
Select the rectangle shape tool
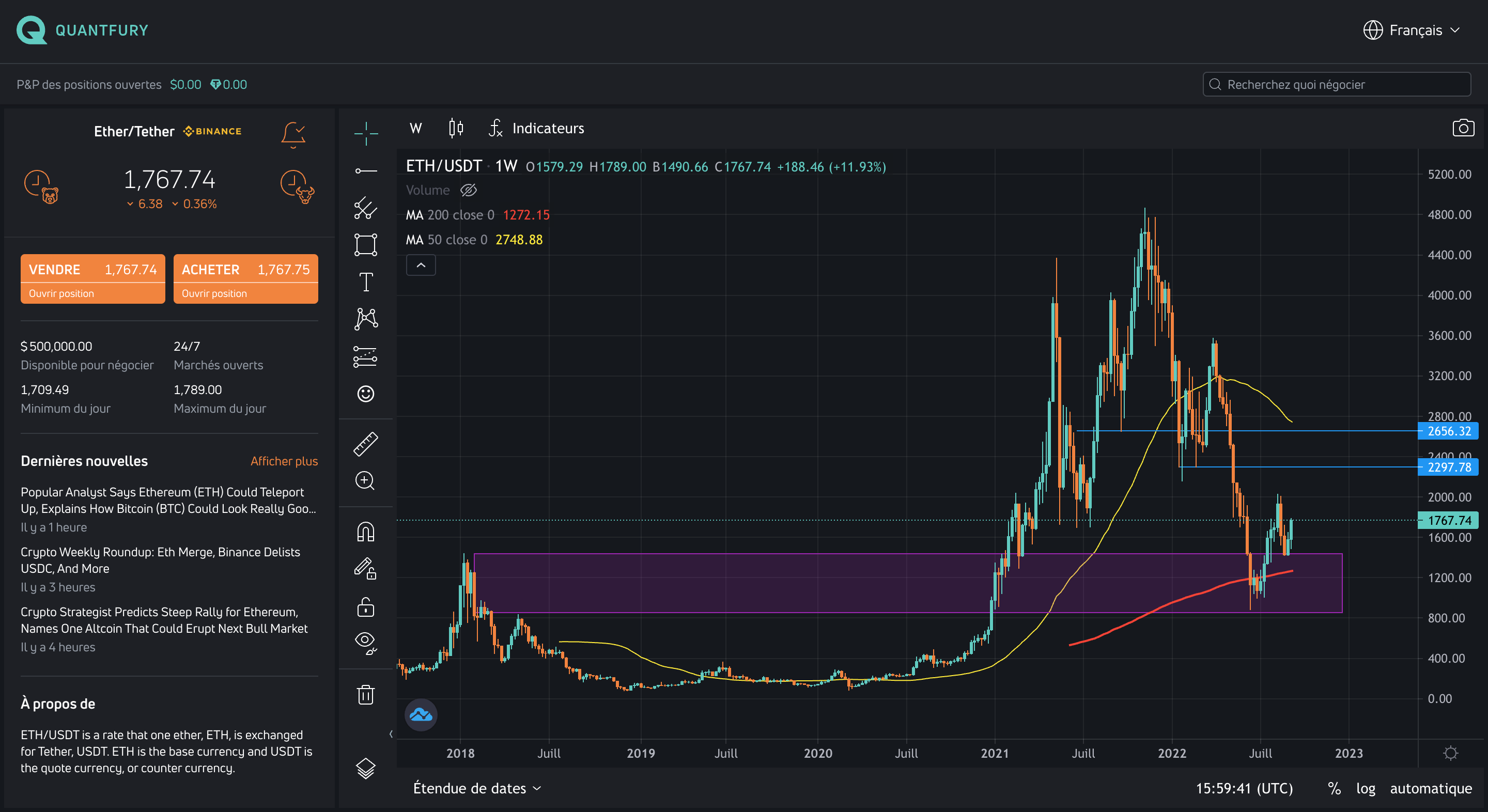pyautogui.click(x=366, y=245)
